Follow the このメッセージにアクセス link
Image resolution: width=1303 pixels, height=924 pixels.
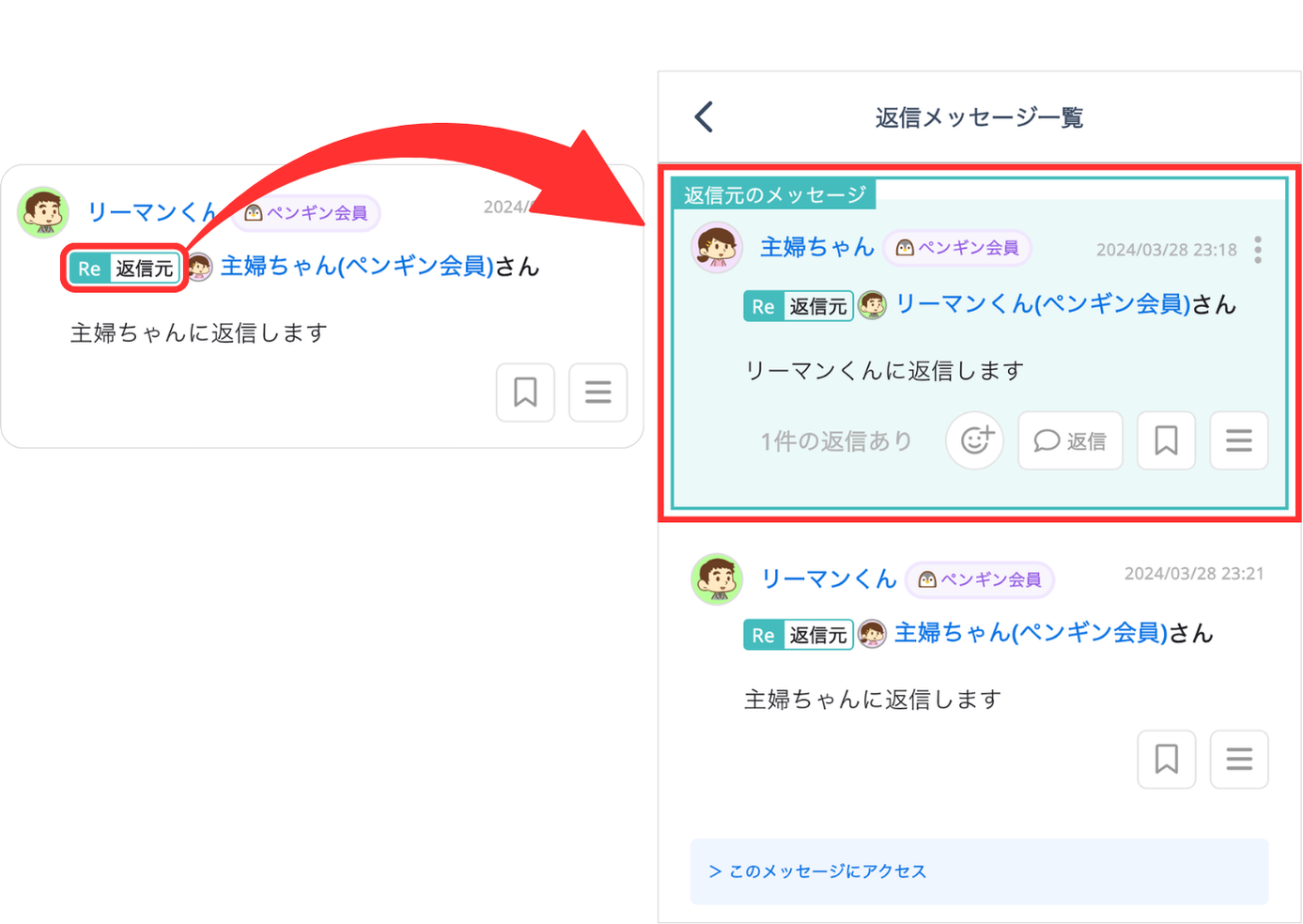click(x=818, y=871)
